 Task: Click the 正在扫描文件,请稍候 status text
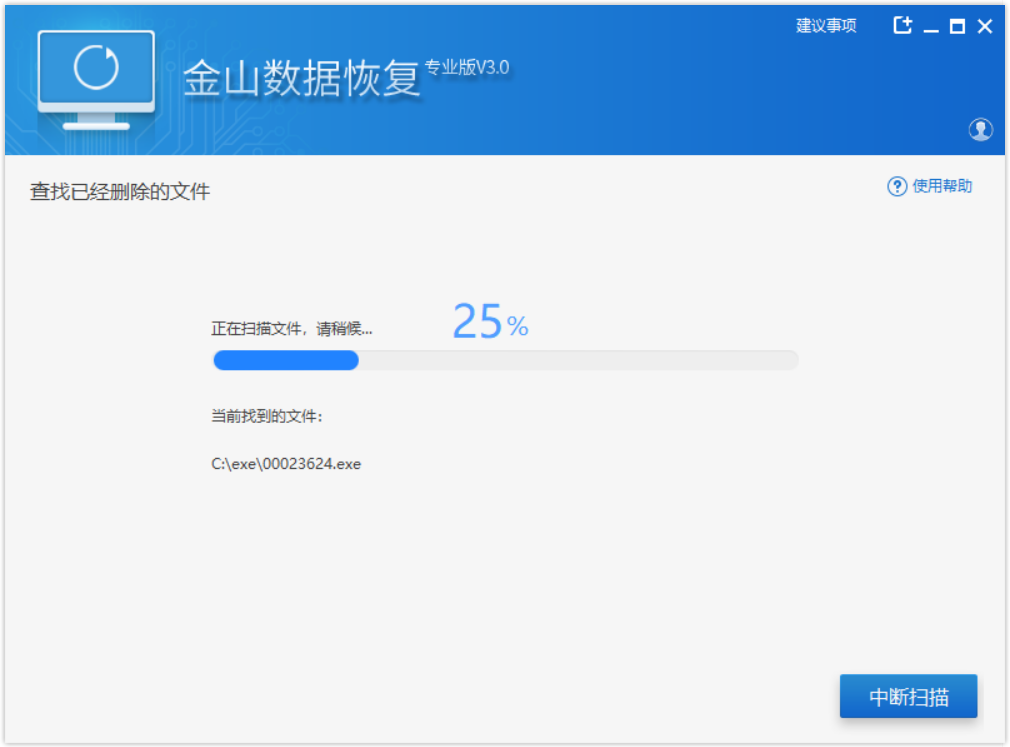291,329
